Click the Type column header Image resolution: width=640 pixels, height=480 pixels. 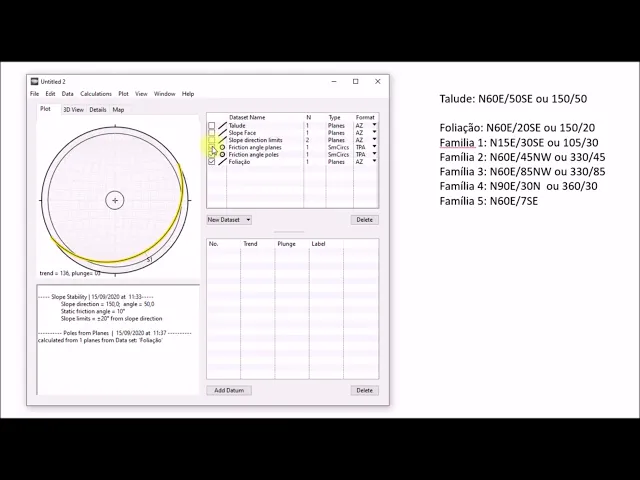335,117
